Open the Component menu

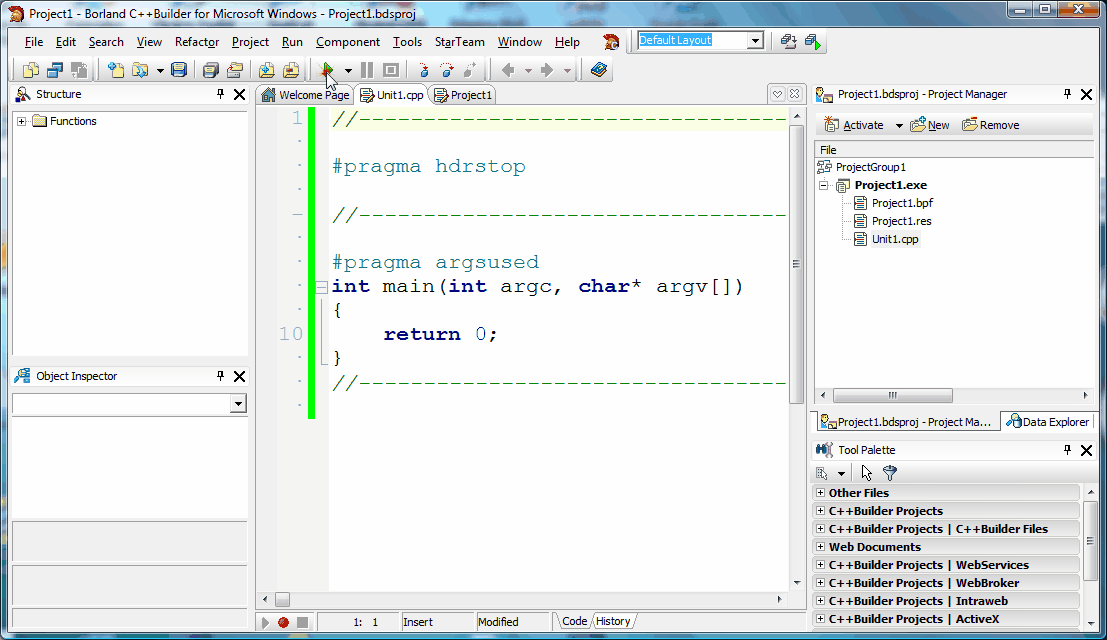tap(348, 42)
